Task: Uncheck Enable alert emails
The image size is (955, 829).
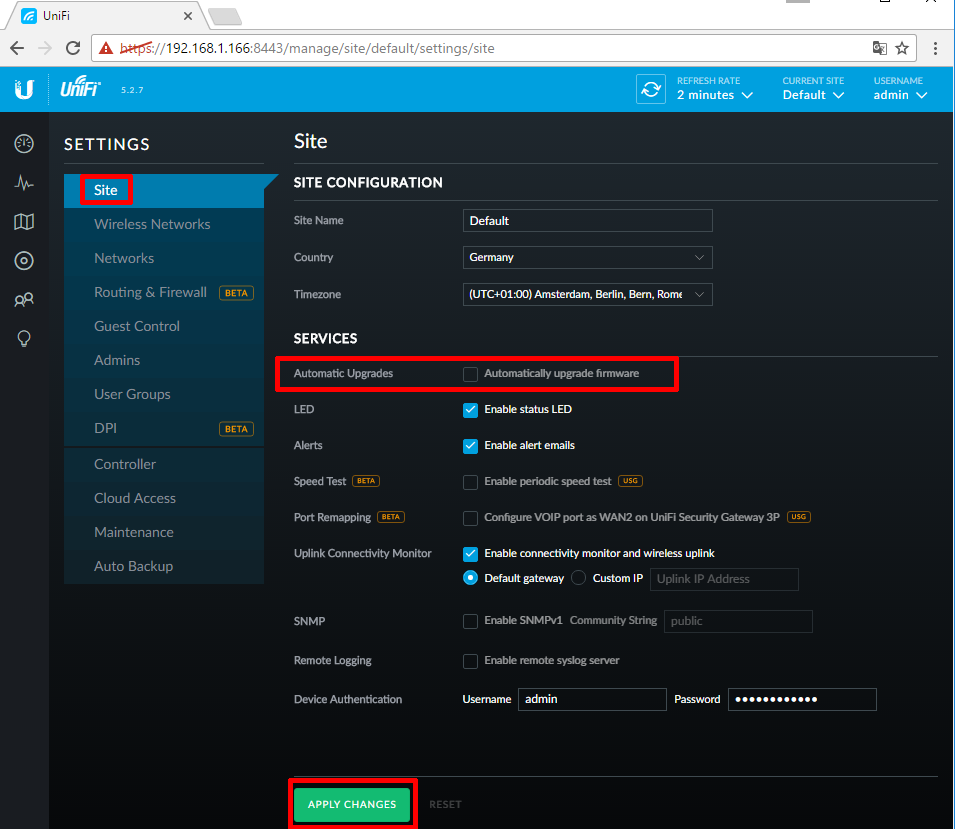Action: coord(470,446)
